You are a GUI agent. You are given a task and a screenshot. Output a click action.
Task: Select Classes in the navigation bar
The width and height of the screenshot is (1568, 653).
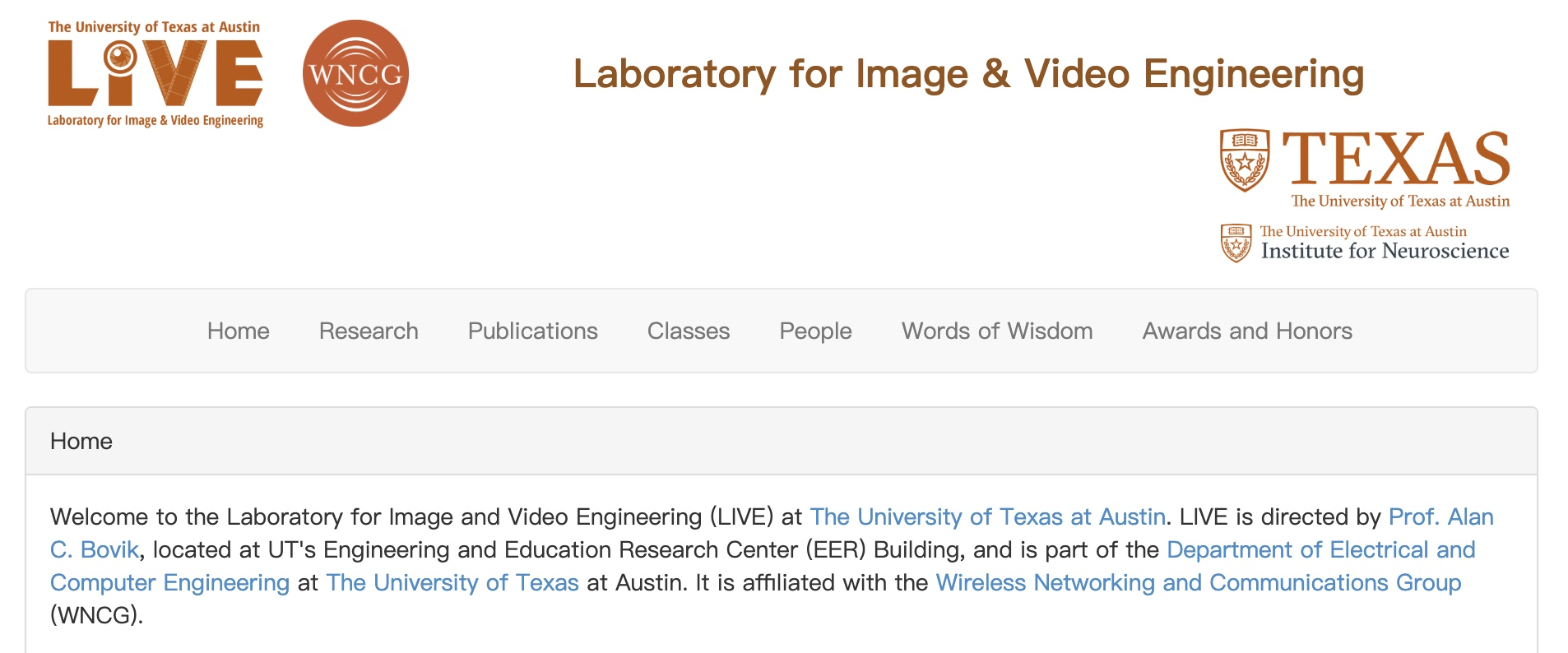tap(689, 331)
